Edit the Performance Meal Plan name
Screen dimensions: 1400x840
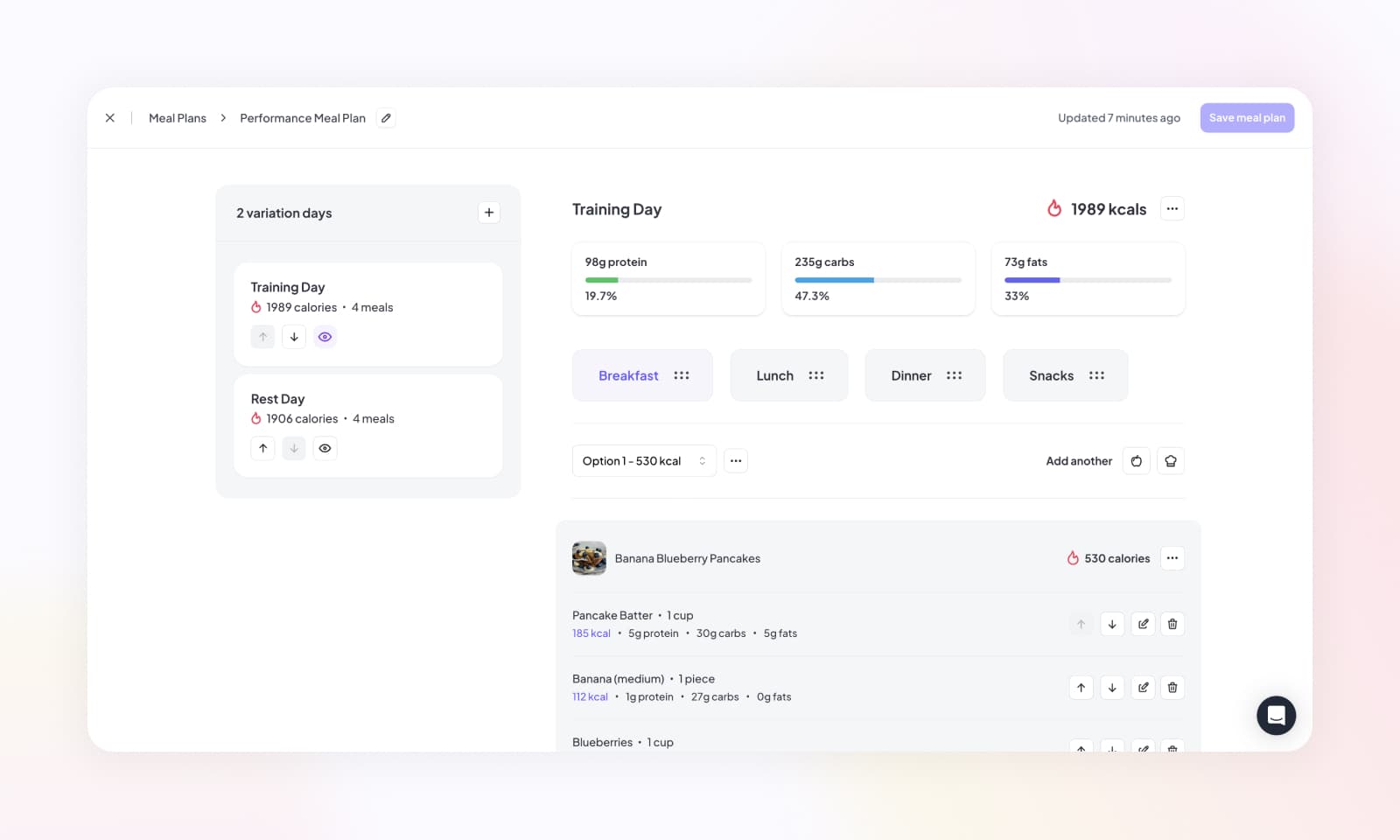(386, 118)
